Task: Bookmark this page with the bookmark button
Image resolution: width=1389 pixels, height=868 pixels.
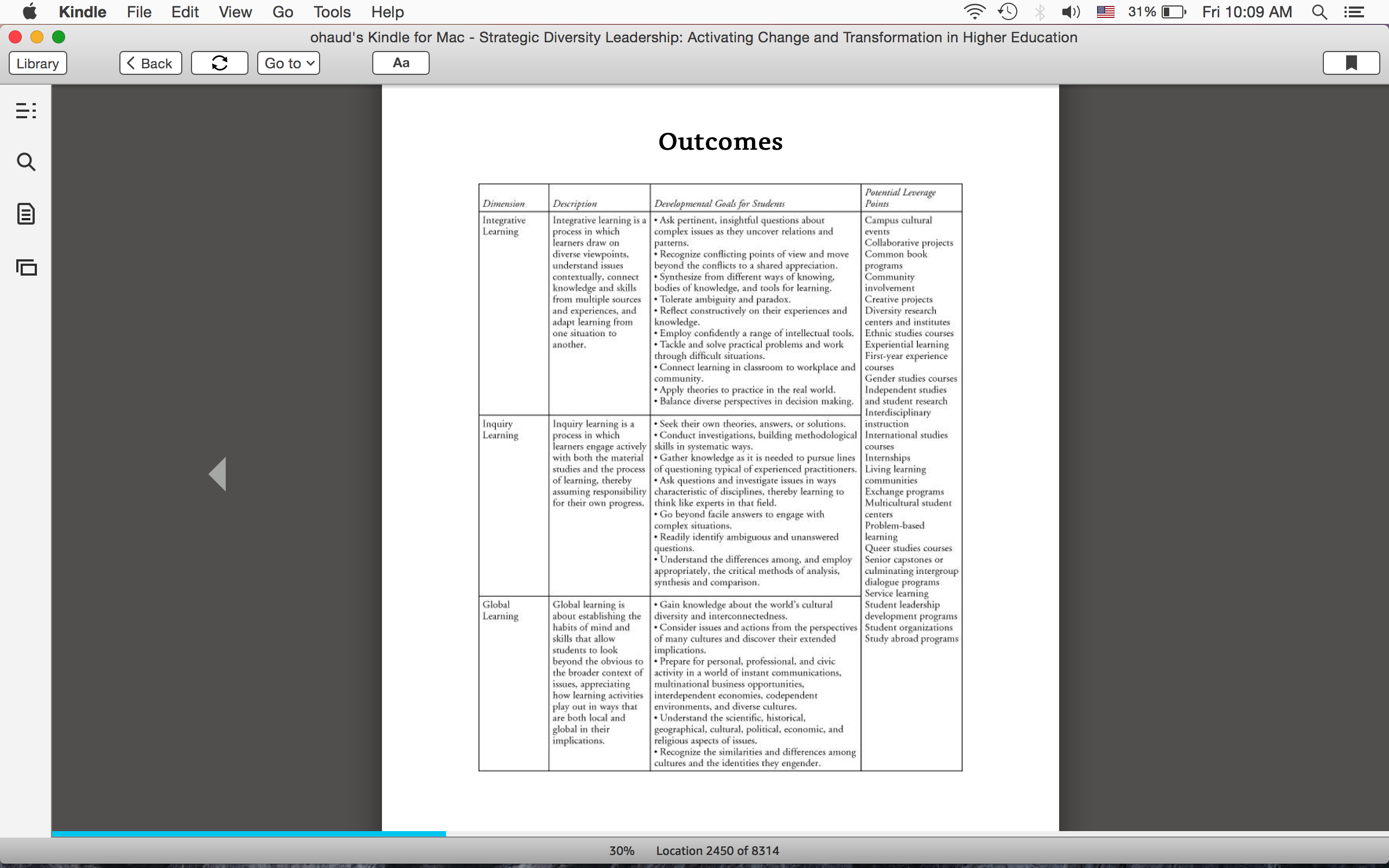Action: (x=1351, y=63)
